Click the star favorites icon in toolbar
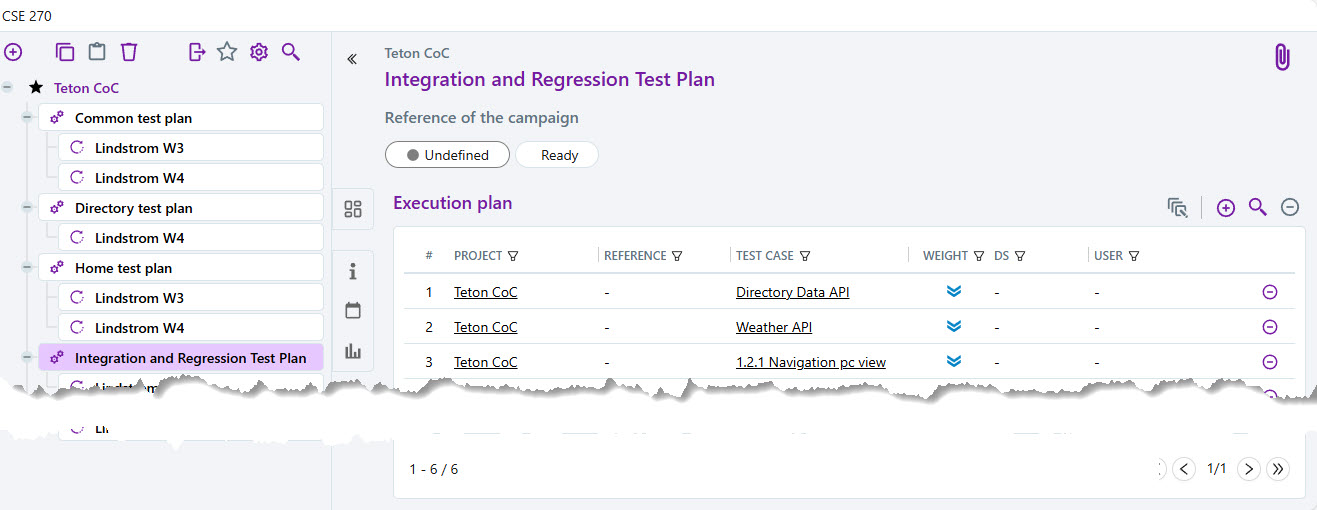The image size is (1317, 510). (227, 52)
